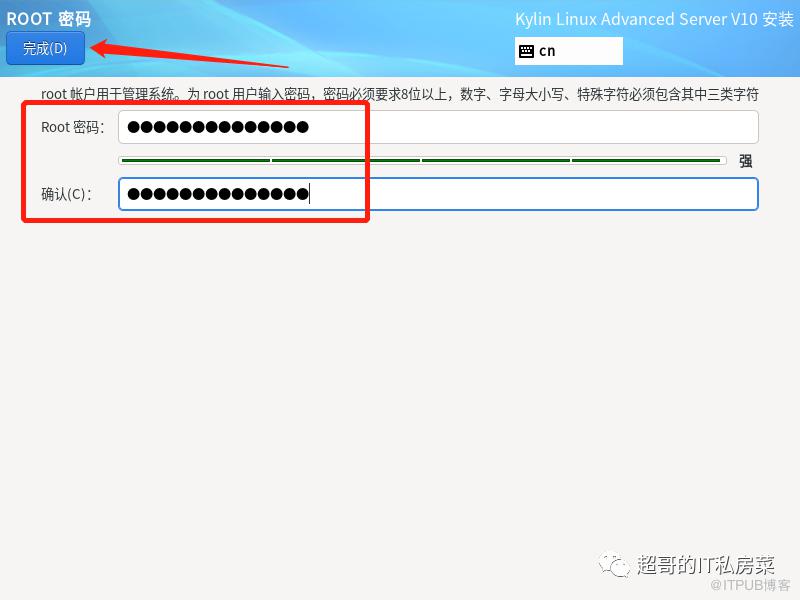Click the 确认(C) field label
Screen dimensions: 800x600
66,194
